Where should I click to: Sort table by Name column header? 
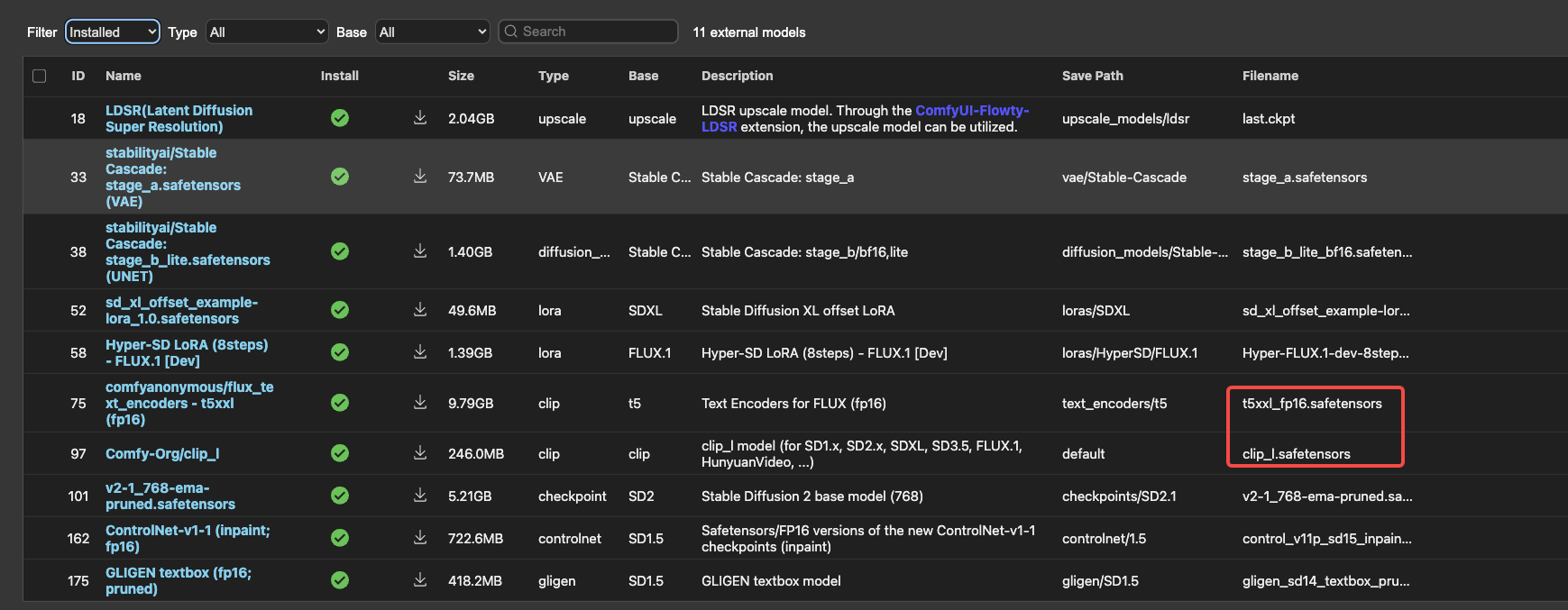tap(124, 76)
